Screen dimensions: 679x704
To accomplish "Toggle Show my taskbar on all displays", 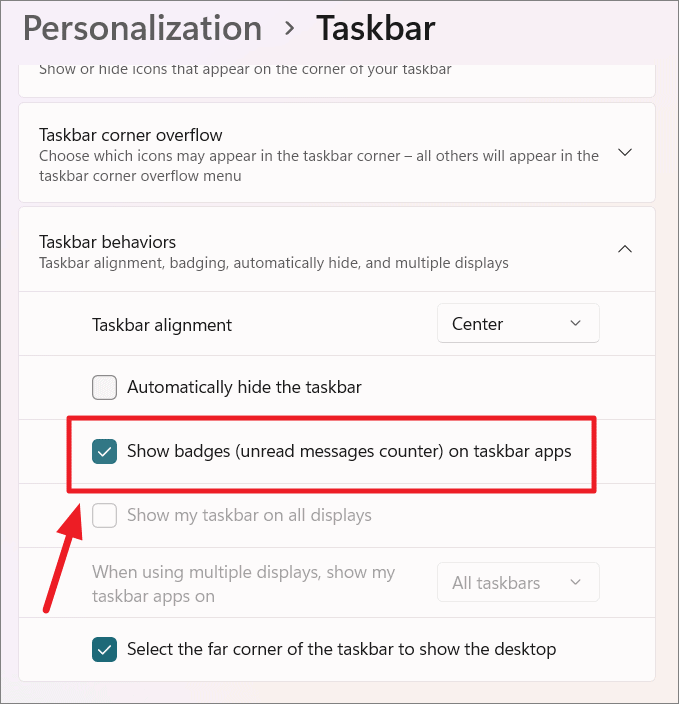I will pyautogui.click(x=104, y=515).
